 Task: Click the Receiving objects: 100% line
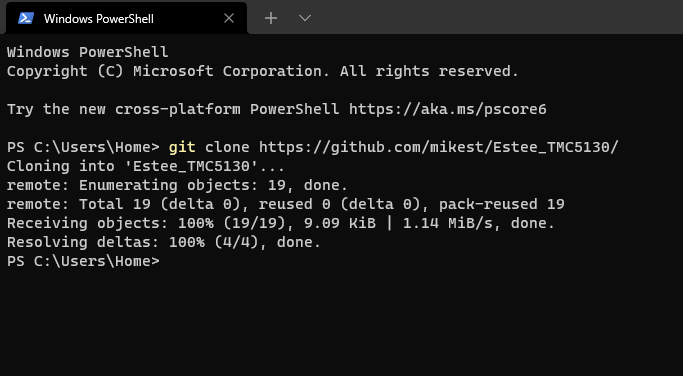pos(281,224)
